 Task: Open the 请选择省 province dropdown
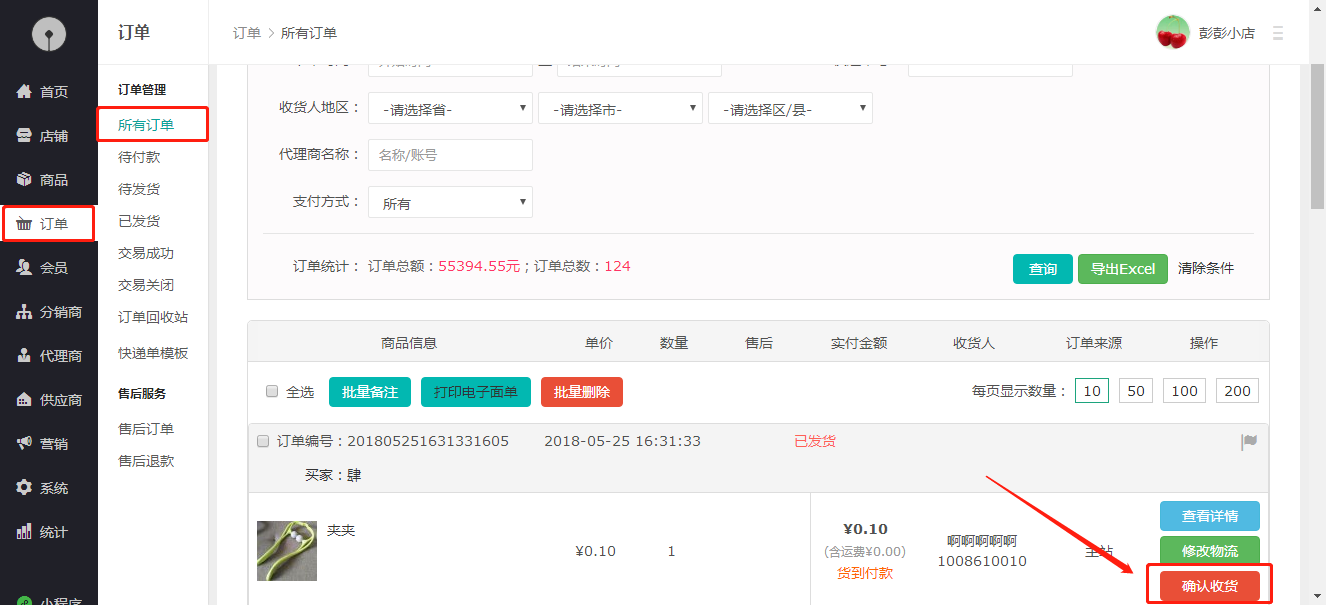[450, 107]
